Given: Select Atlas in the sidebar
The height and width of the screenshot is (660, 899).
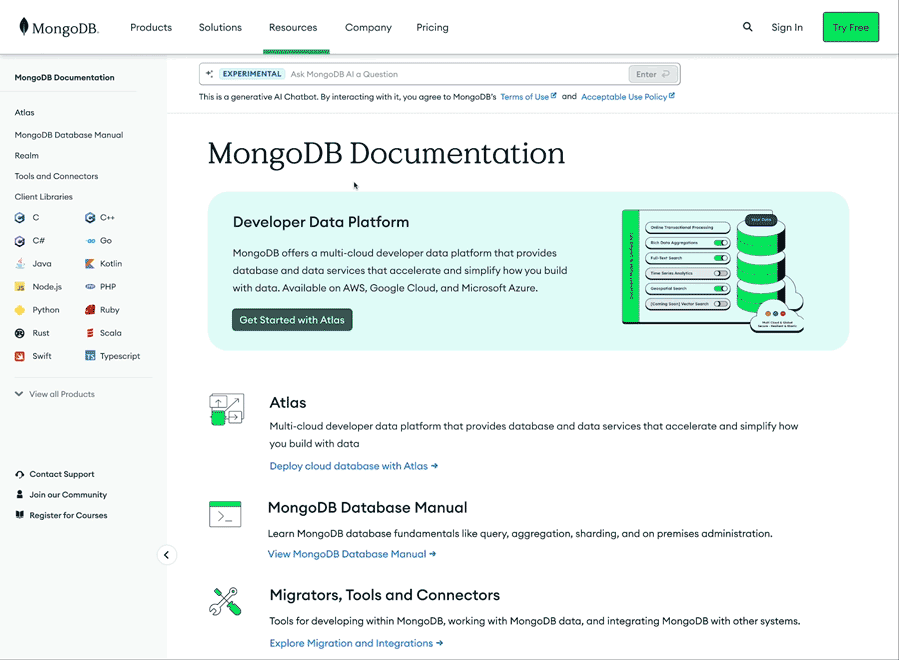Looking at the screenshot, I should [x=25, y=112].
